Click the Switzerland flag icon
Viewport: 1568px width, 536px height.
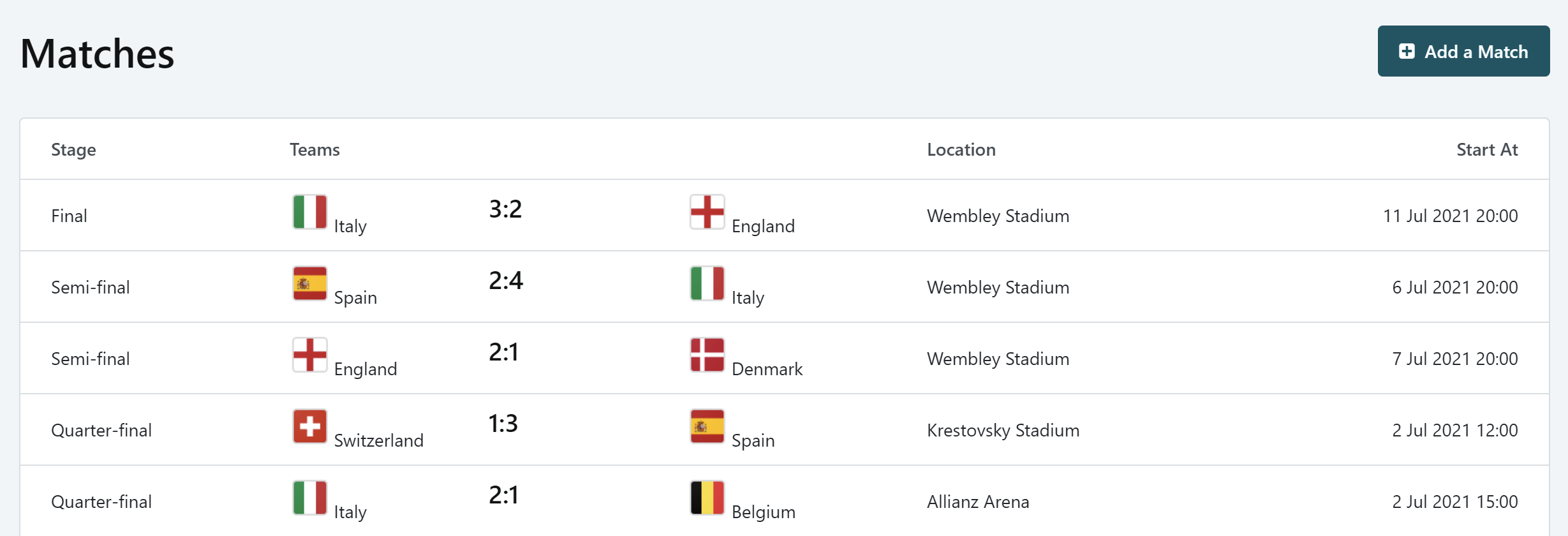point(310,426)
